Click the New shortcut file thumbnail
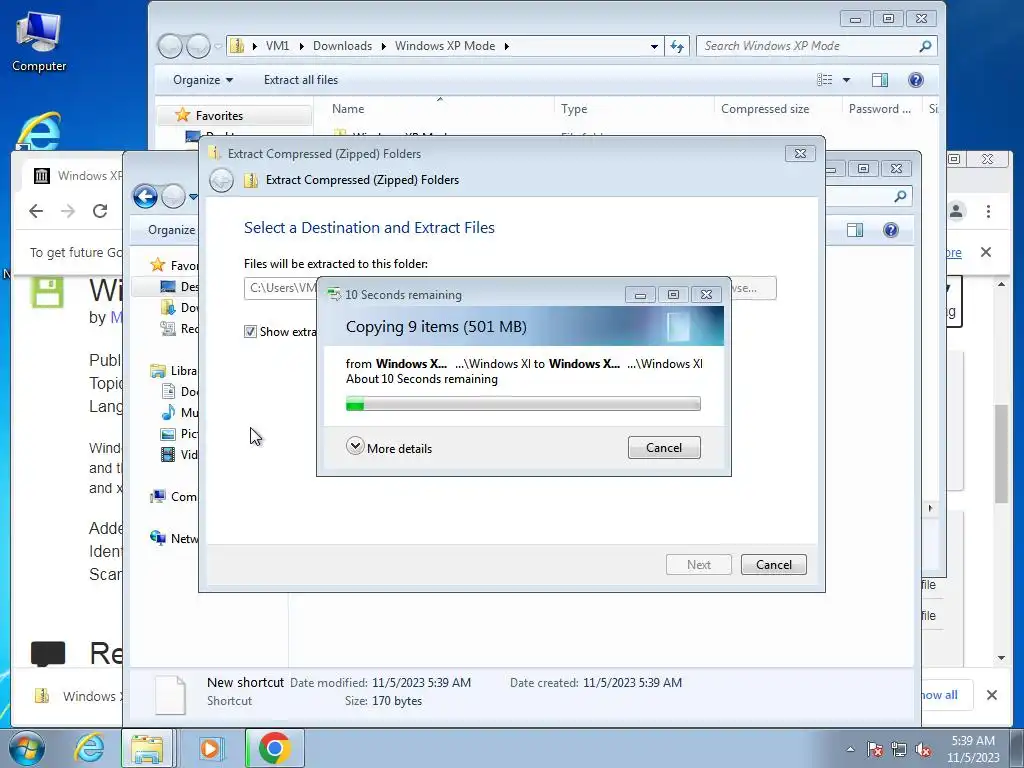The width and height of the screenshot is (1024, 768). [x=170, y=694]
